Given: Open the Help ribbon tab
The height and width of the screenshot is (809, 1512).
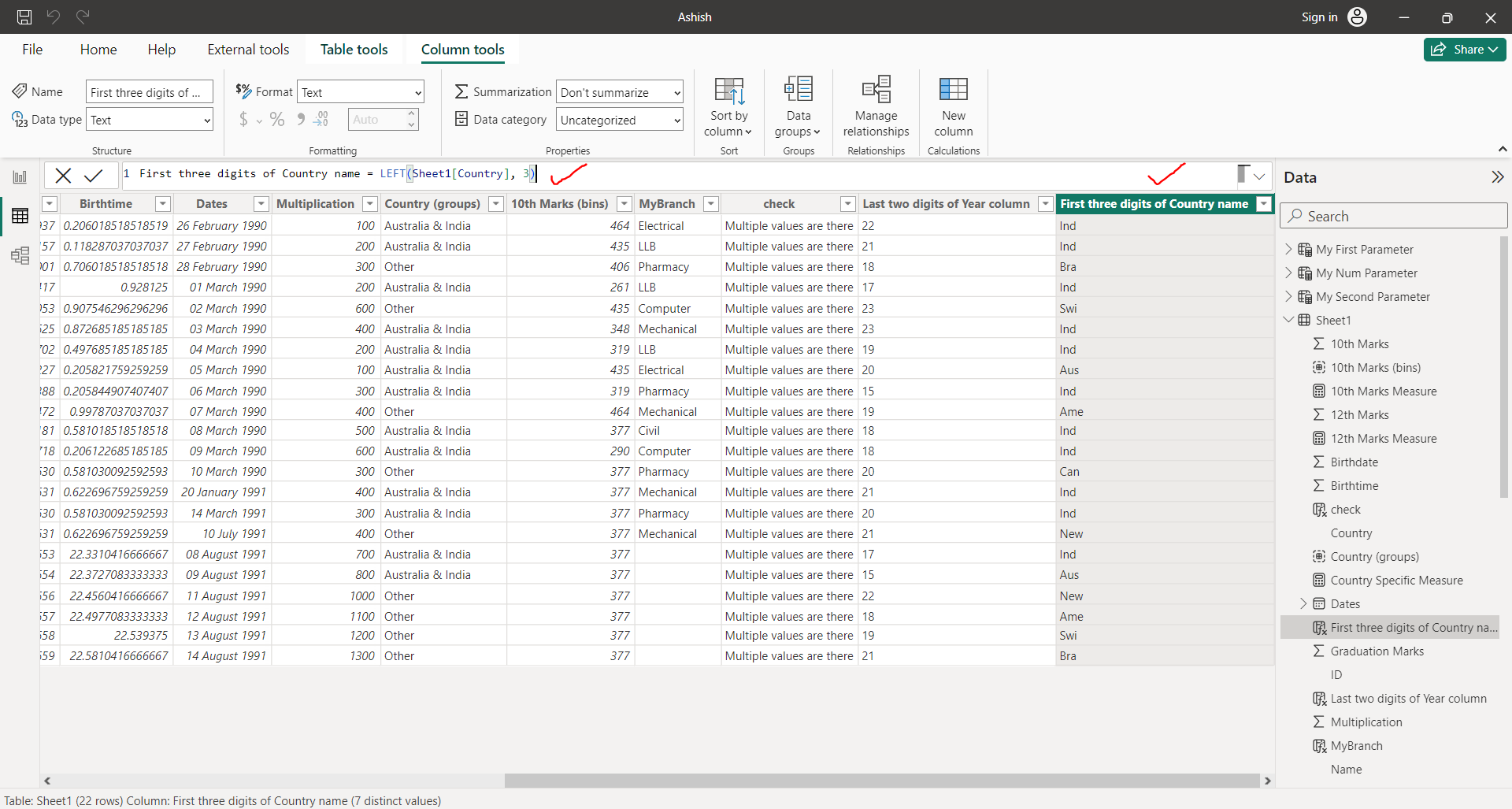Looking at the screenshot, I should (x=161, y=49).
